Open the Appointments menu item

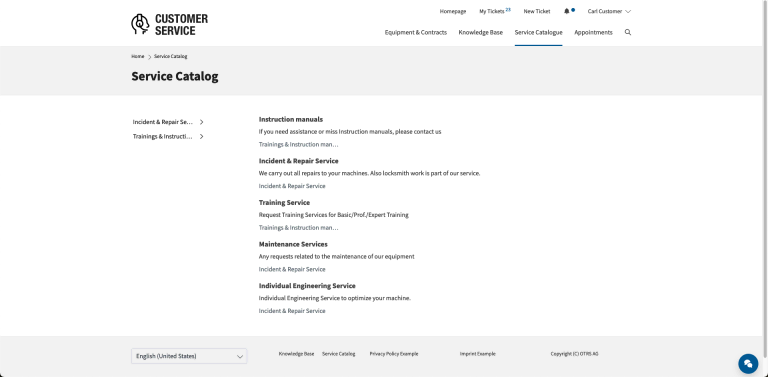tap(593, 32)
